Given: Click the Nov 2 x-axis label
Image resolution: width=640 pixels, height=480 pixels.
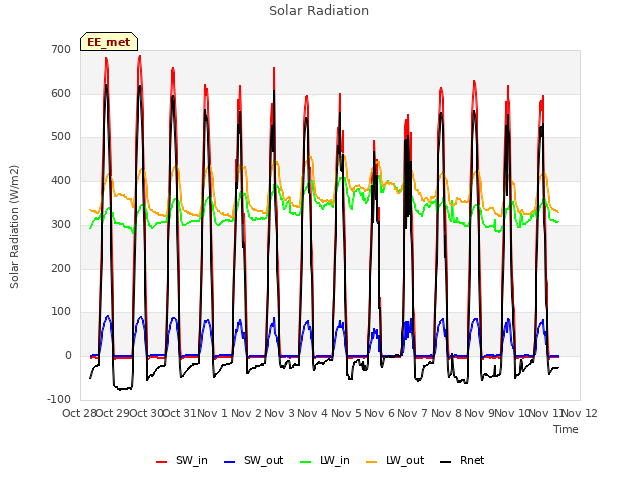Looking at the screenshot, I should pos(246,413).
